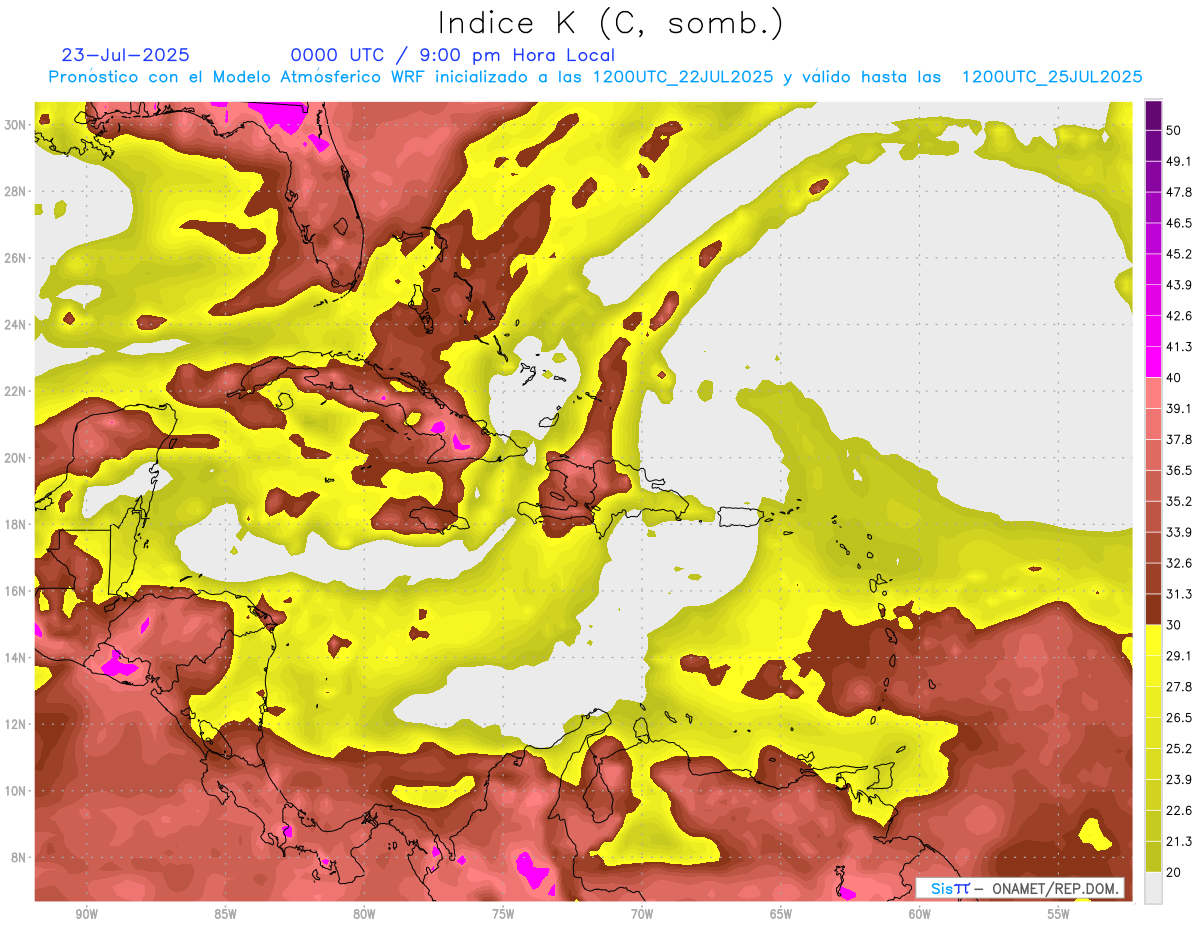Click the '12N' latitude label
Viewport: 1200px width, 927px height.
(x=15, y=724)
